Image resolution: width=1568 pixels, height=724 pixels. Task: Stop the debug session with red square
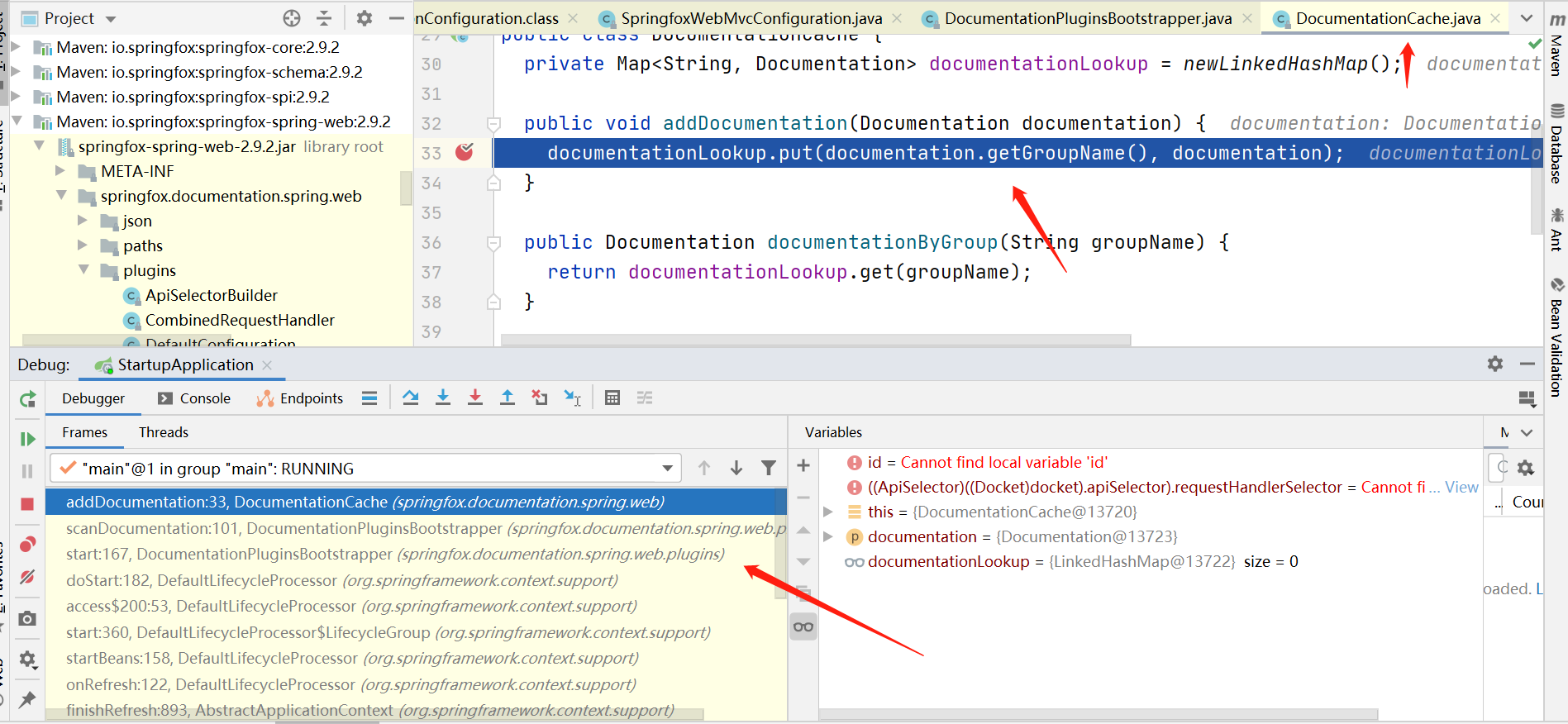tap(27, 503)
